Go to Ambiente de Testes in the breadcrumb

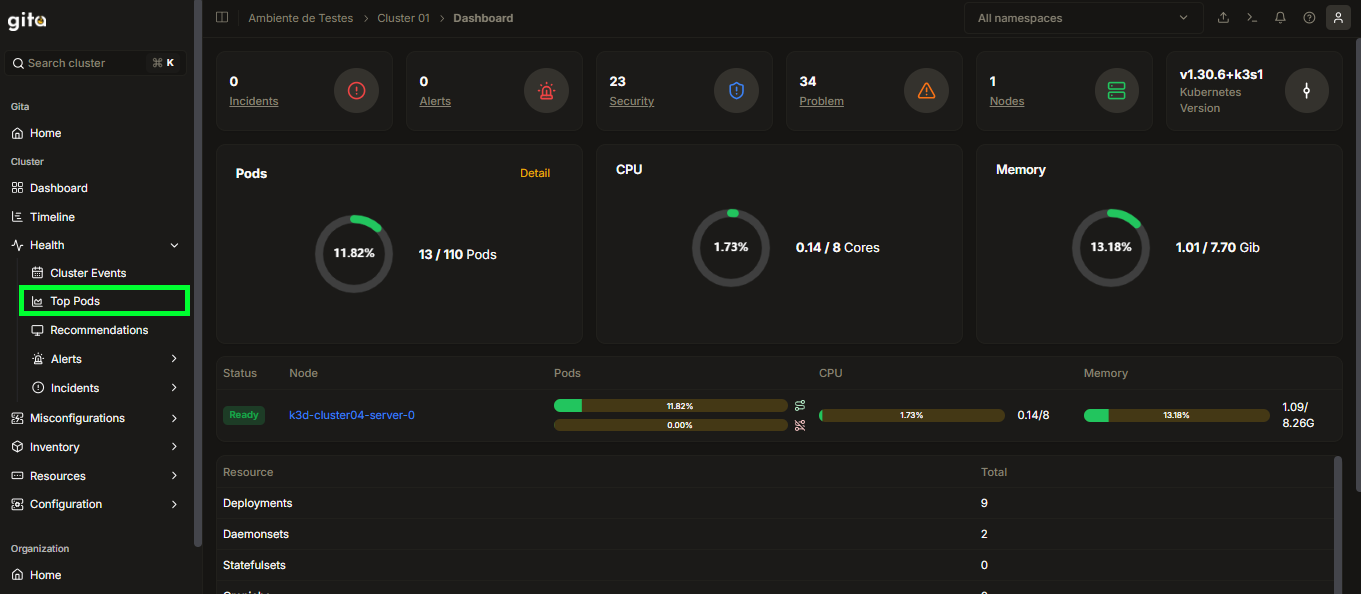pos(301,18)
